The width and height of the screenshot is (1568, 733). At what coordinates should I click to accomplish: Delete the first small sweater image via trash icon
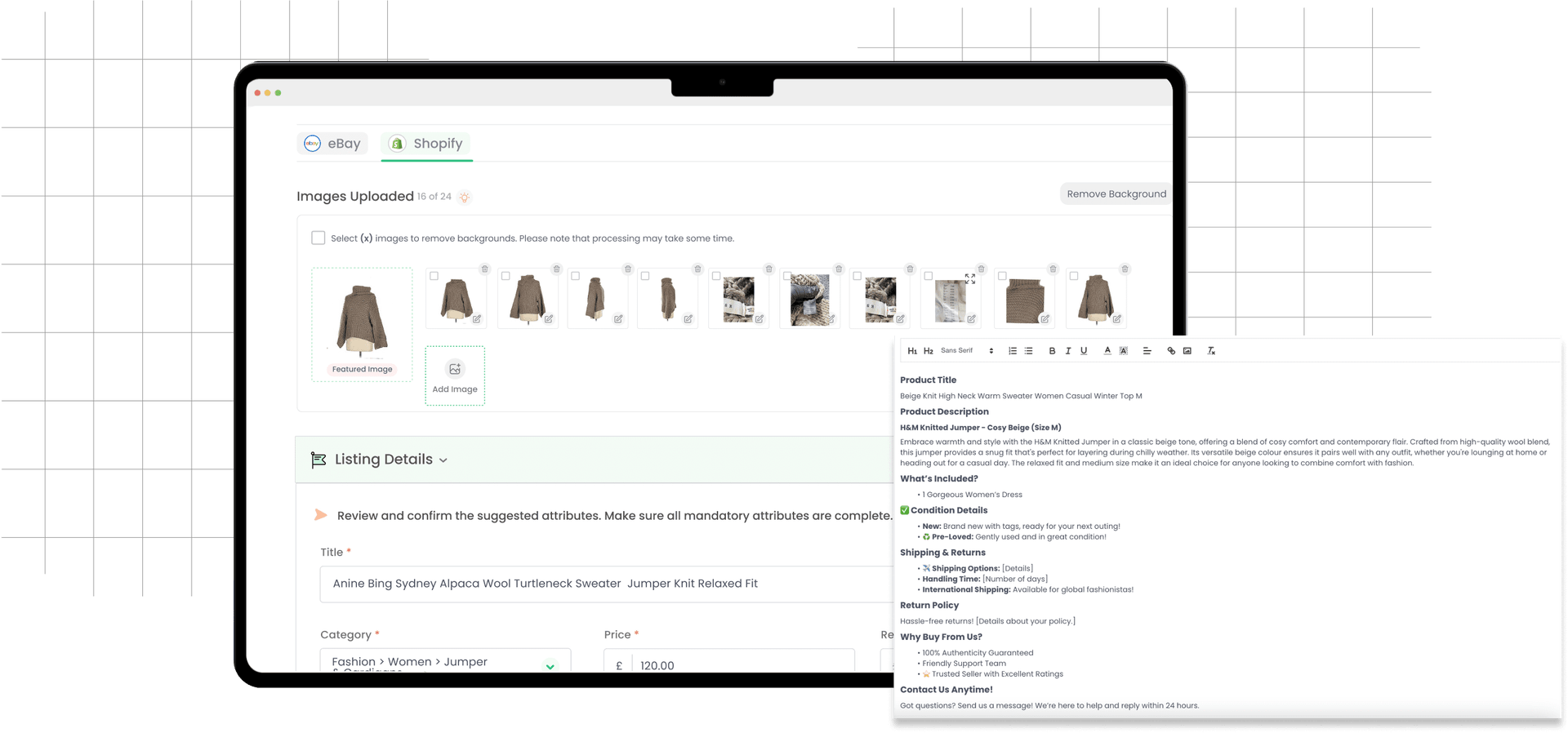click(484, 269)
